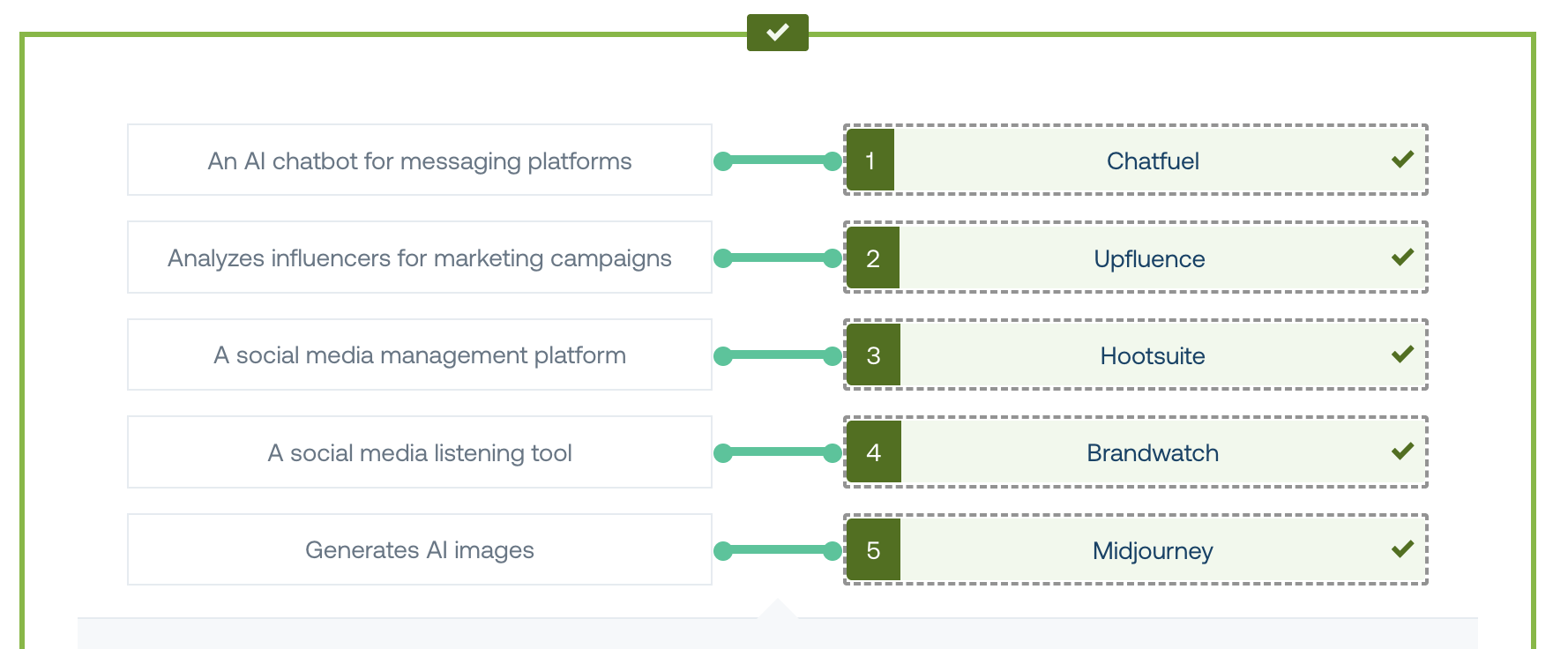
Task: Click the checkmark icon beside Hootsuite
Action: pyautogui.click(x=1402, y=354)
